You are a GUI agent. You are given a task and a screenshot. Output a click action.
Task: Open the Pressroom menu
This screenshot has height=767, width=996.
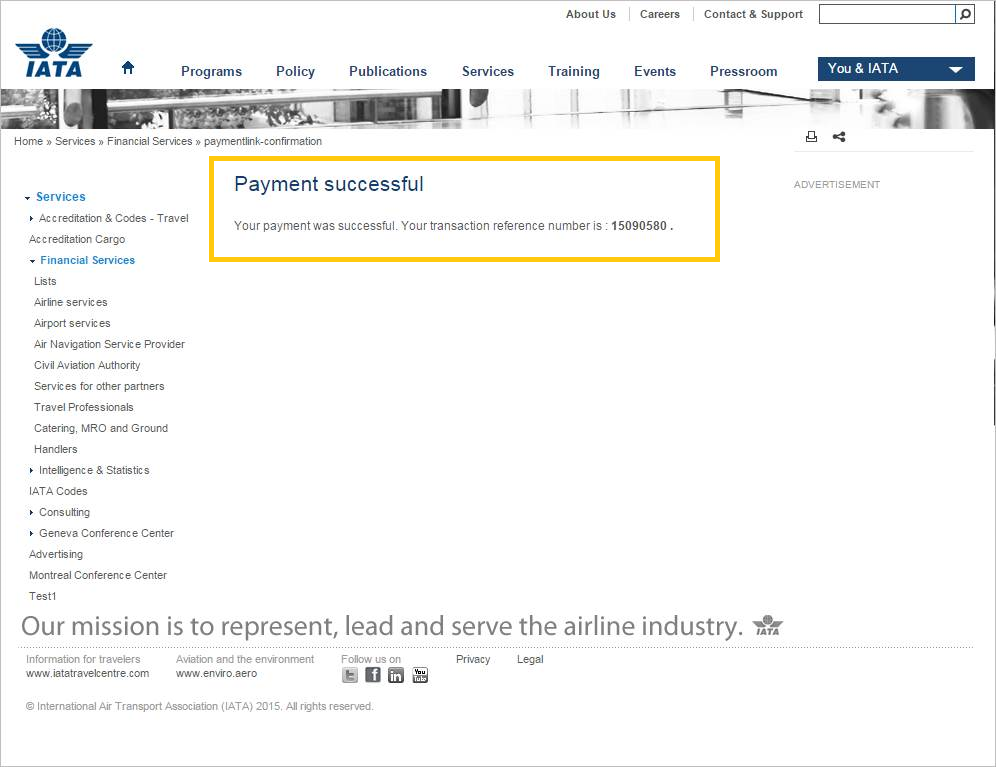[744, 71]
